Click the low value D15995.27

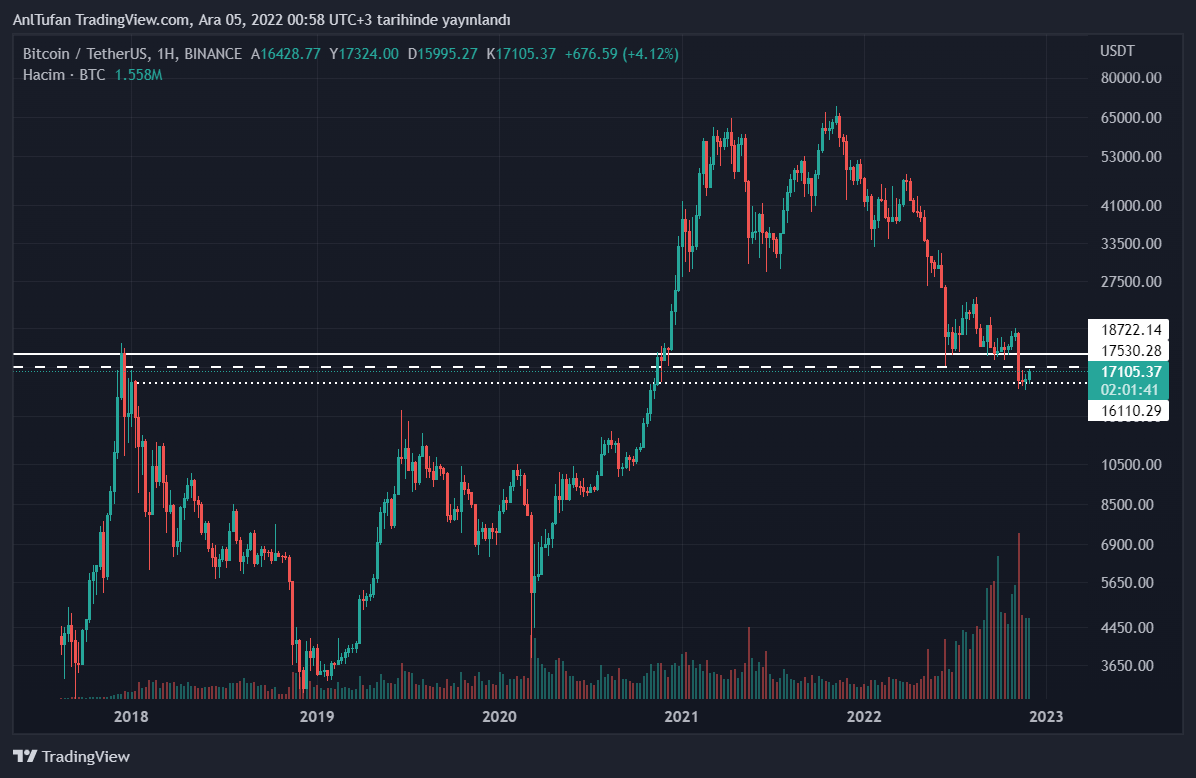[x=442, y=53]
